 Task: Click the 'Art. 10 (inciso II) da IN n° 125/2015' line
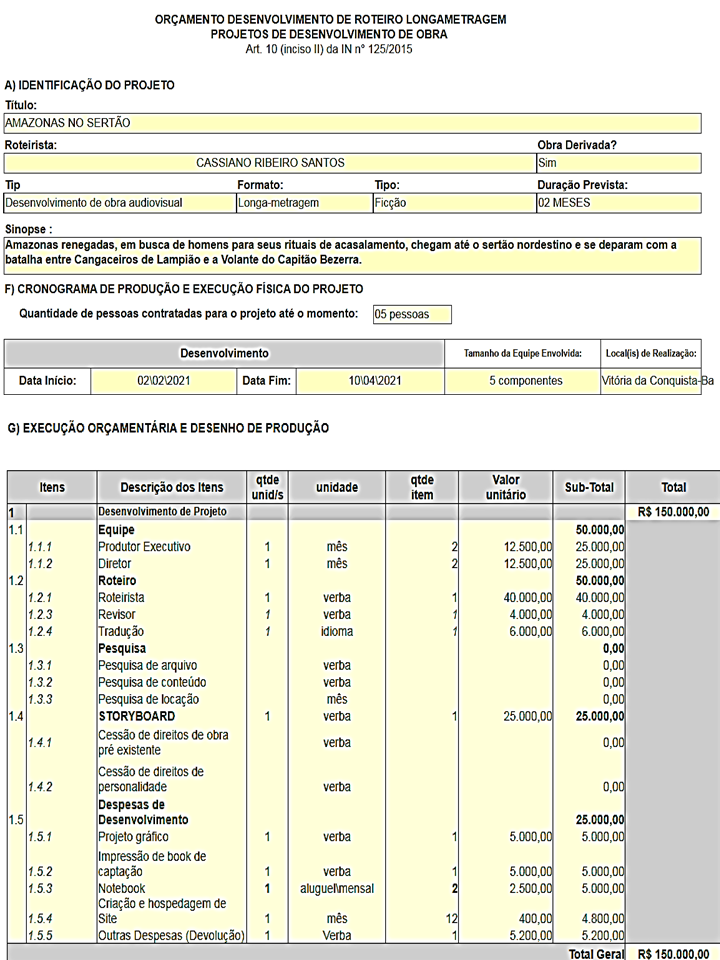329,50
